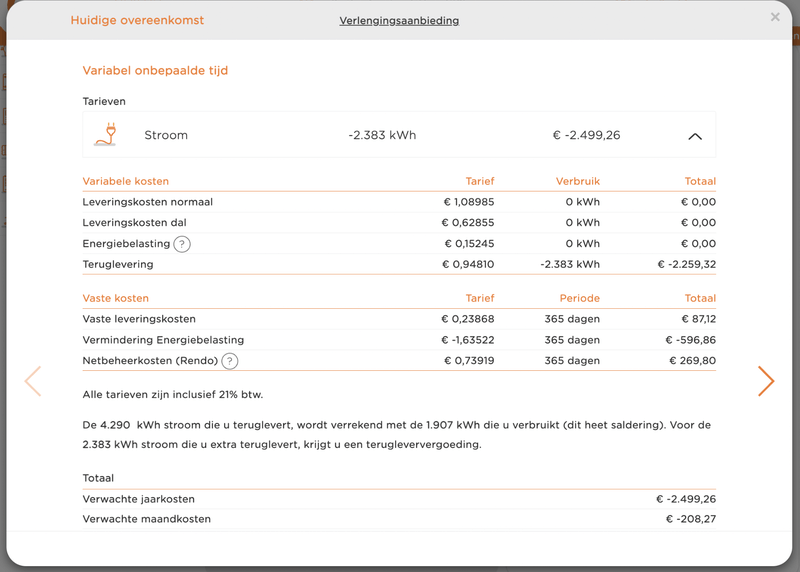This screenshot has height=572, width=800.
Task: Click the Variabele kosten table header
Action: tap(126, 181)
